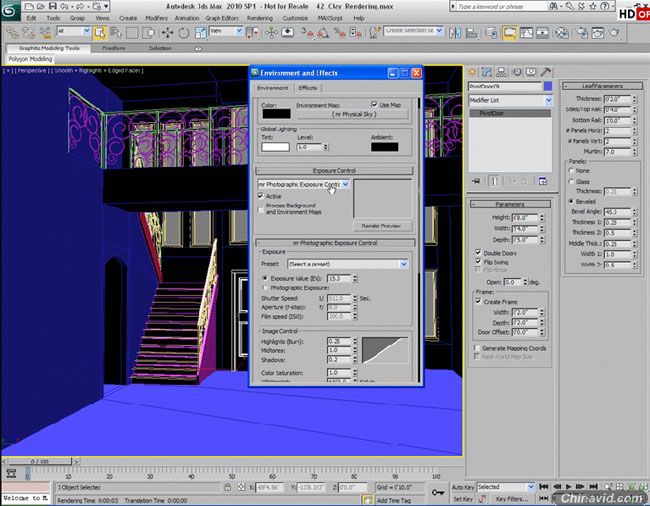This screenshot has width=650, height=506.
Task: Expand the mr Photographic Exposure Control dropdown
Action: [345, 184]
